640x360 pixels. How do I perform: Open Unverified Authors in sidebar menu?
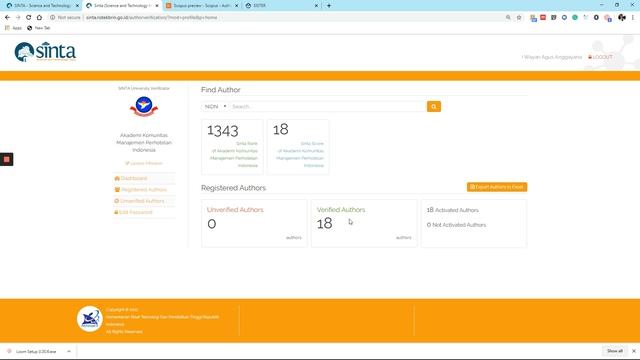(139, 201)
